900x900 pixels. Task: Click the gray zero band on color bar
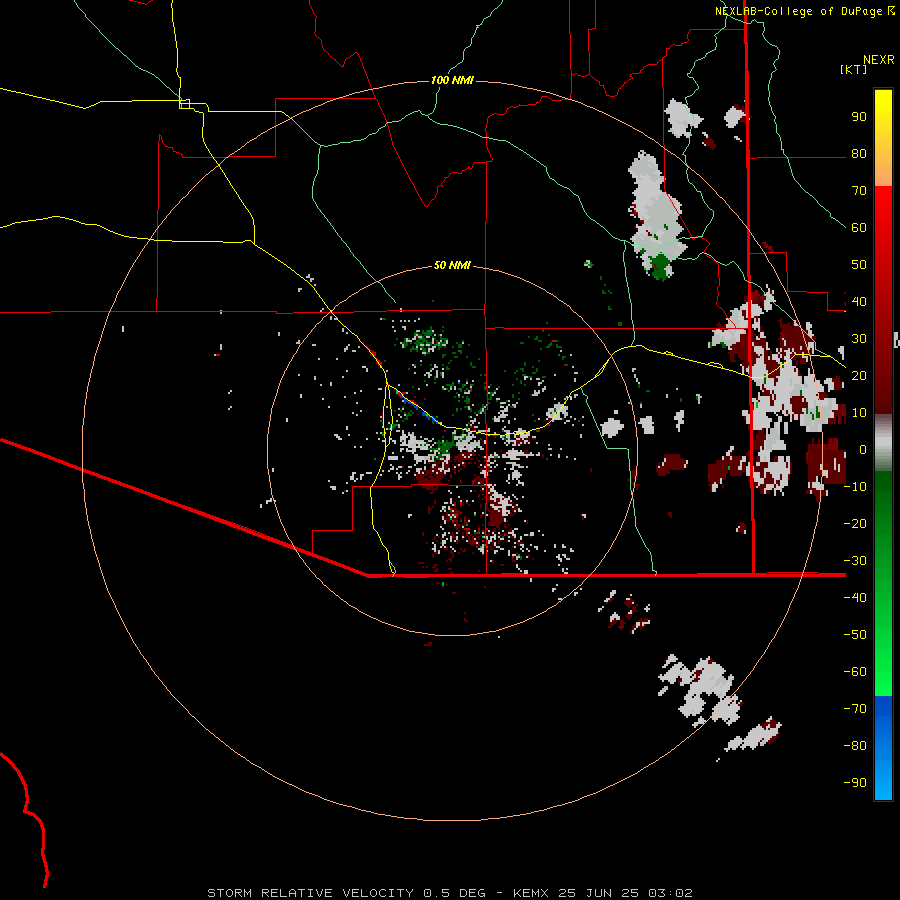pos(883,442)
